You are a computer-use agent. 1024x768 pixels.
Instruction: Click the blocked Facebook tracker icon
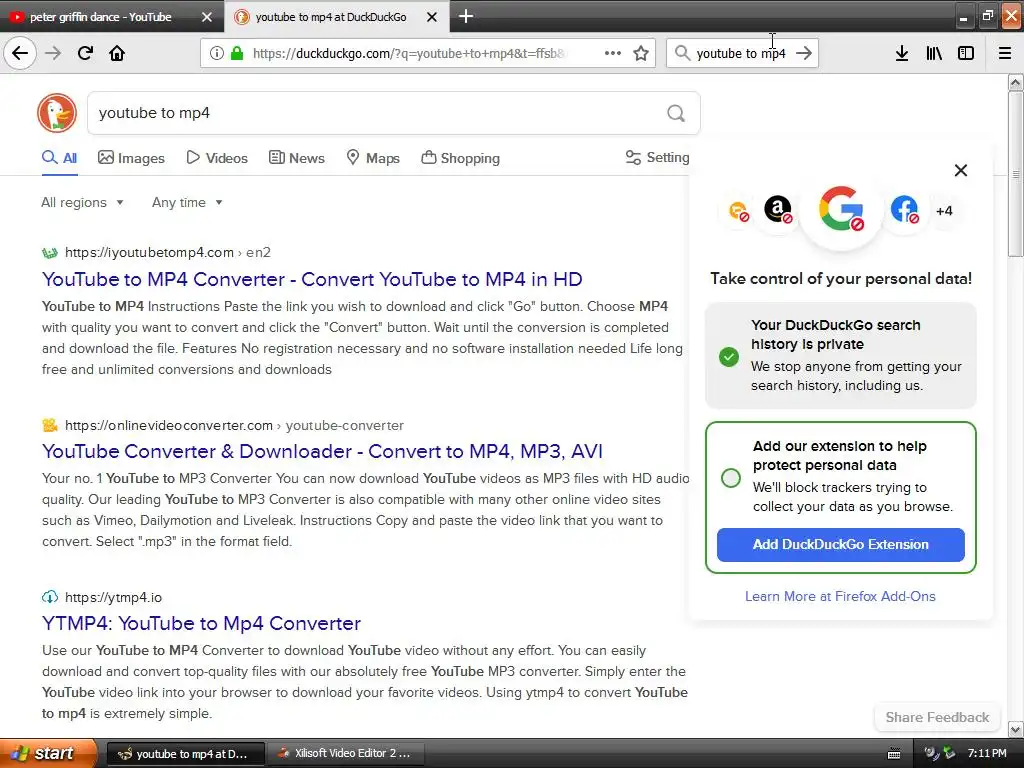pyautogui.click(x=904, y=210)
